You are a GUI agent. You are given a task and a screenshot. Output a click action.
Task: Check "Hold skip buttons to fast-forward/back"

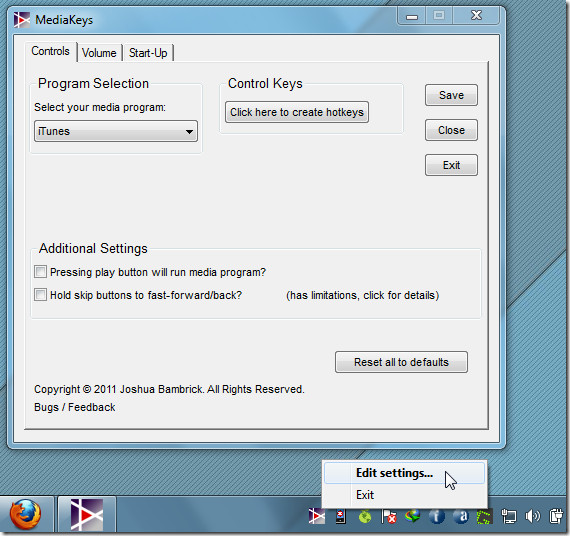[40, 295]
